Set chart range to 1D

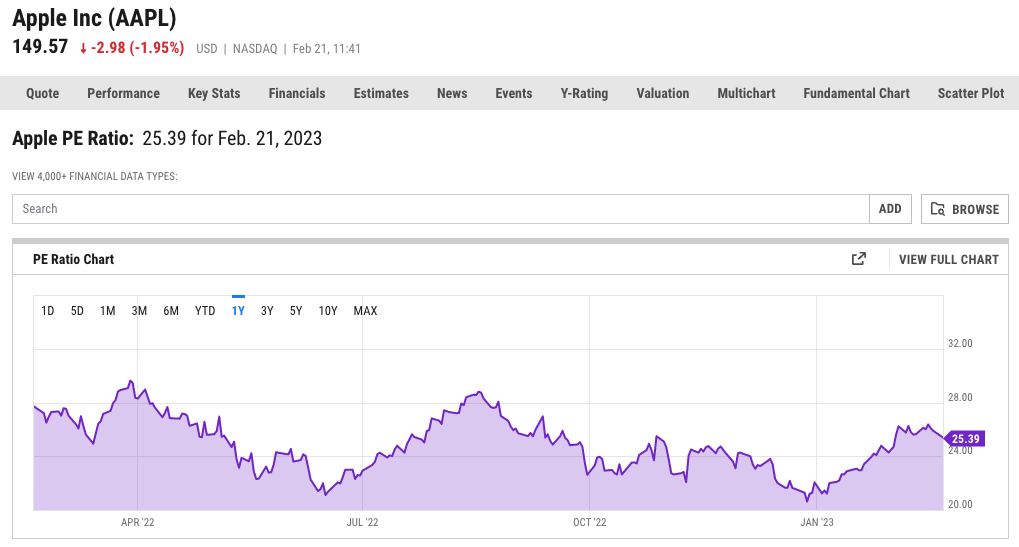click(x=47, y=311)
